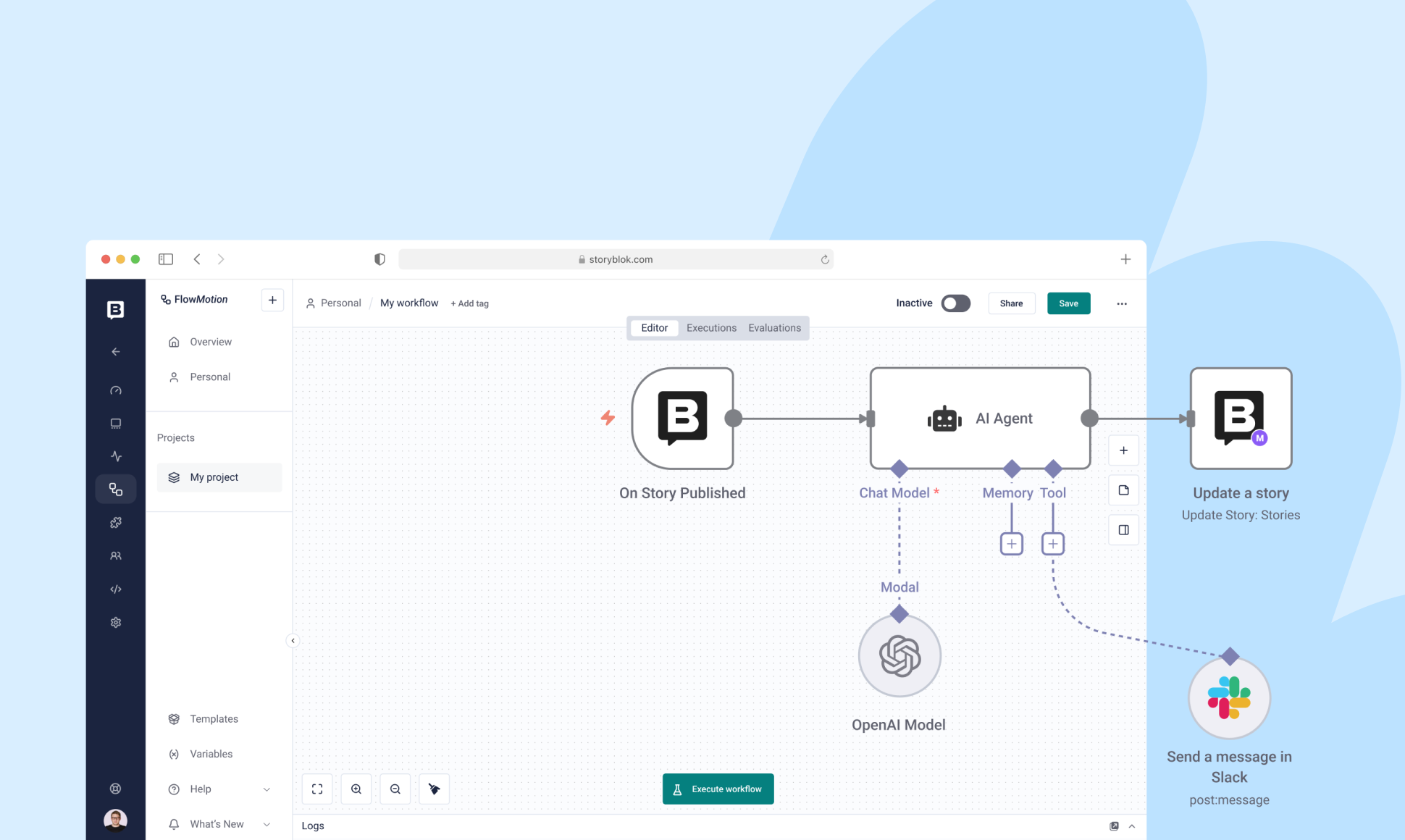Expand the What's New section

[x=267, y=823]
